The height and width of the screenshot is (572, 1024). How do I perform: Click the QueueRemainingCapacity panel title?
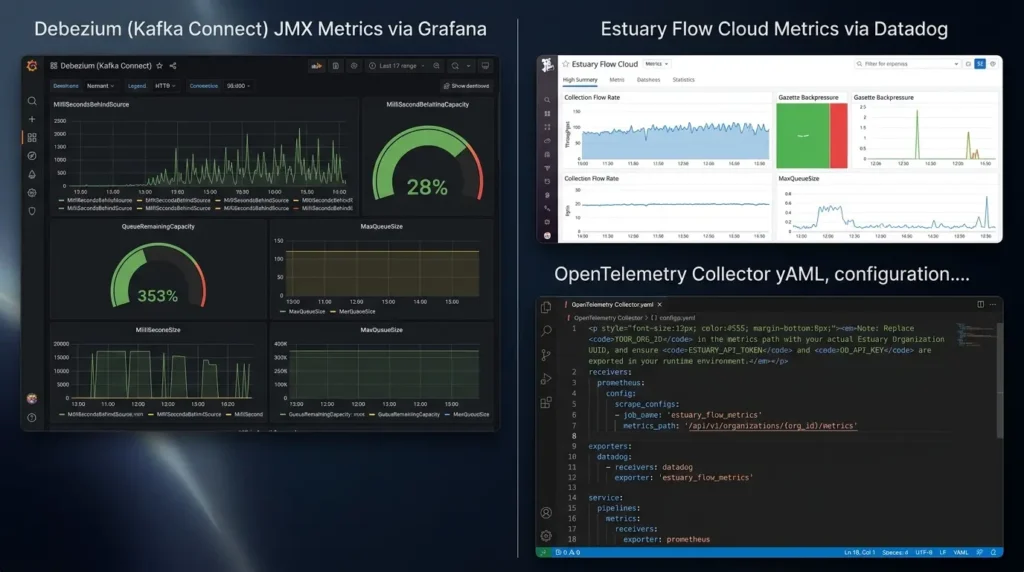tap(158, 227)
